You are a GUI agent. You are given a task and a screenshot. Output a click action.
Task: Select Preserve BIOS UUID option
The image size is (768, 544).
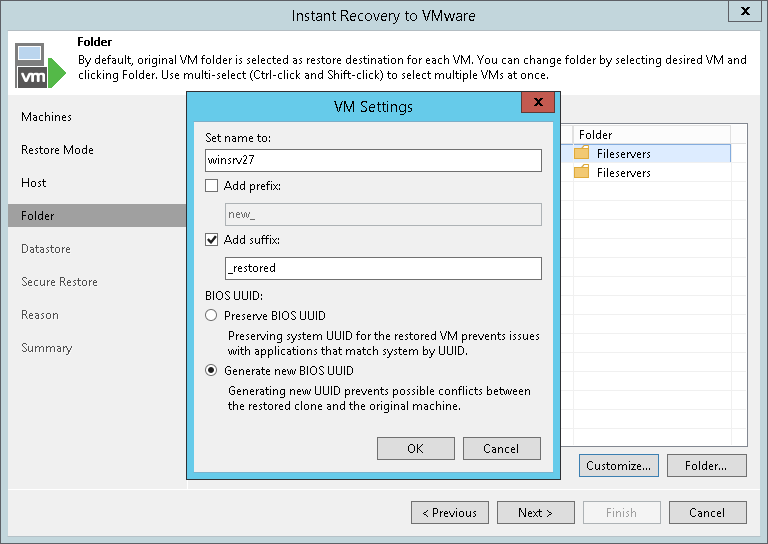click(x=211, y=316)
